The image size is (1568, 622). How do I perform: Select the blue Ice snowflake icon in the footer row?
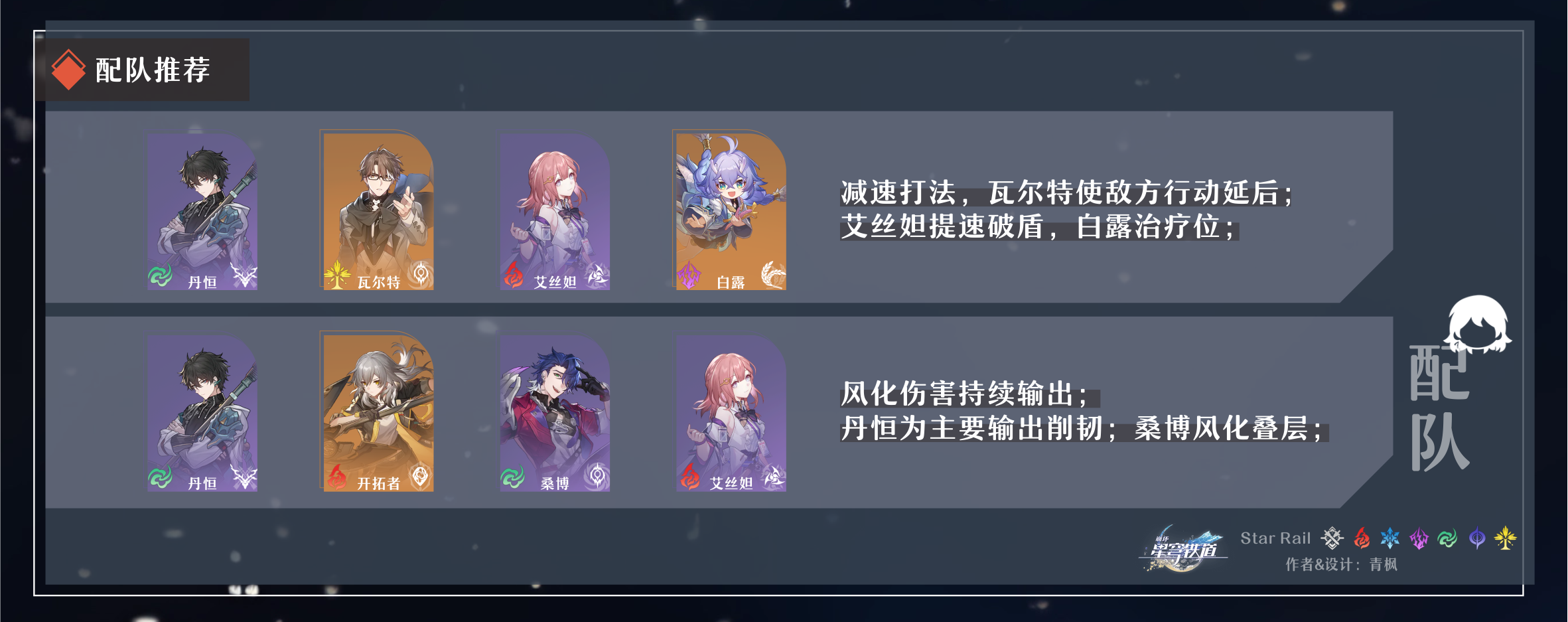pyautogui.click(x=1390, y=538)
